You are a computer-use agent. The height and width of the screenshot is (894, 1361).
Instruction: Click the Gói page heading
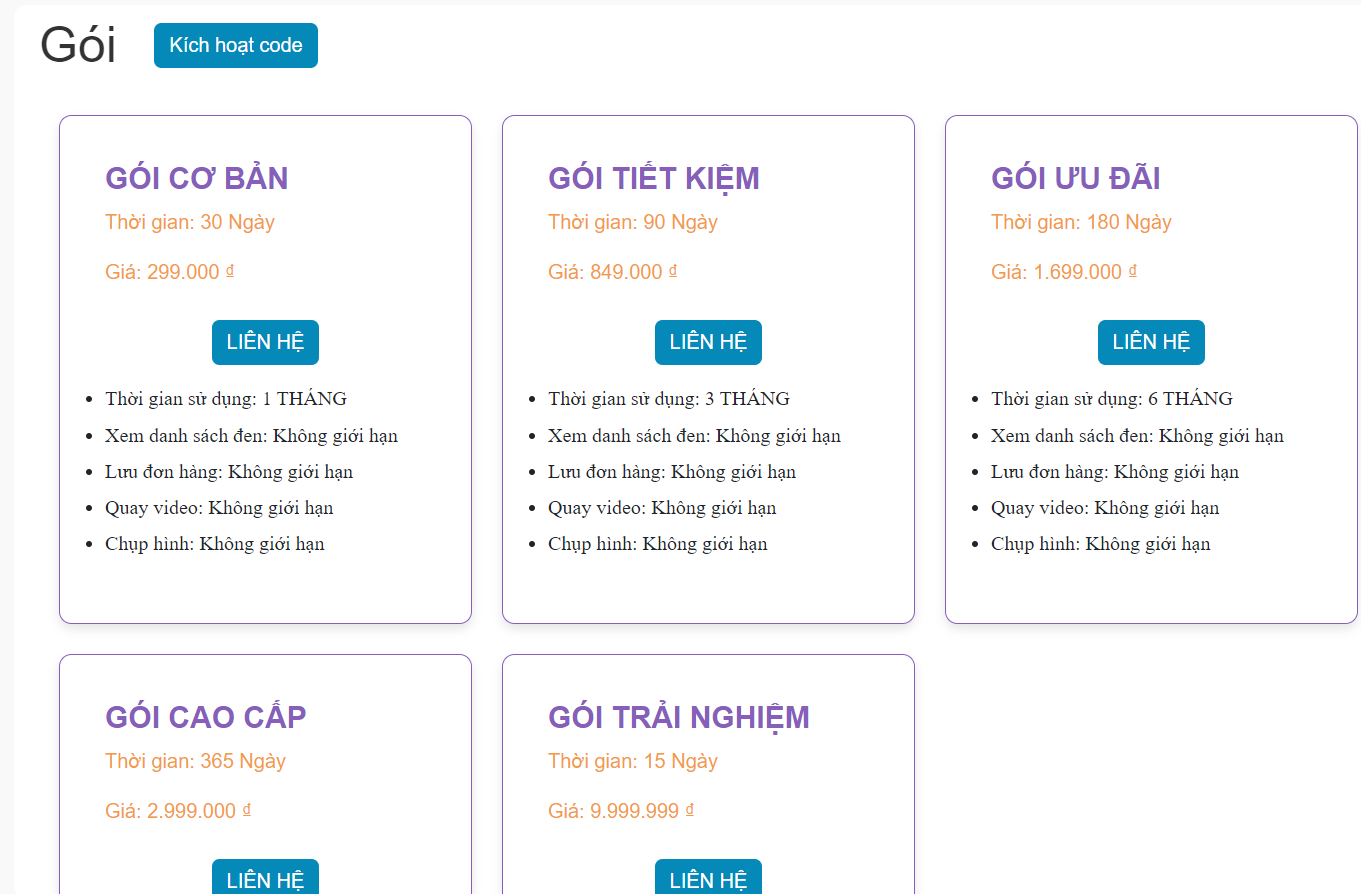pos(78,45)
